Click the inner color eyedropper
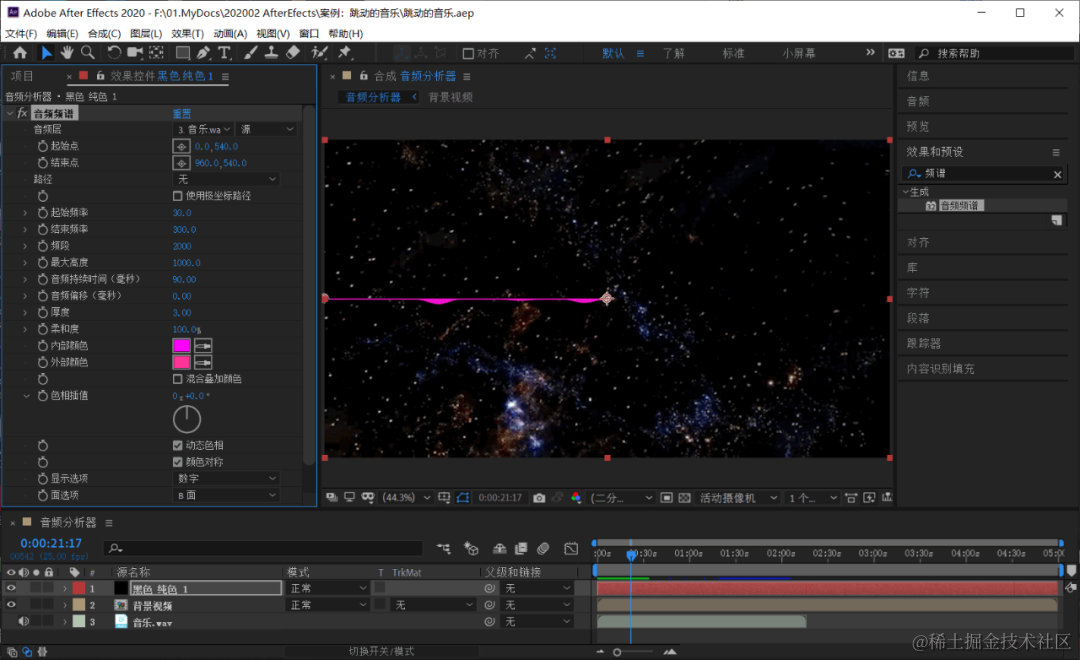The height and width of the screenshot is (660, 1080). coord(203,345)
